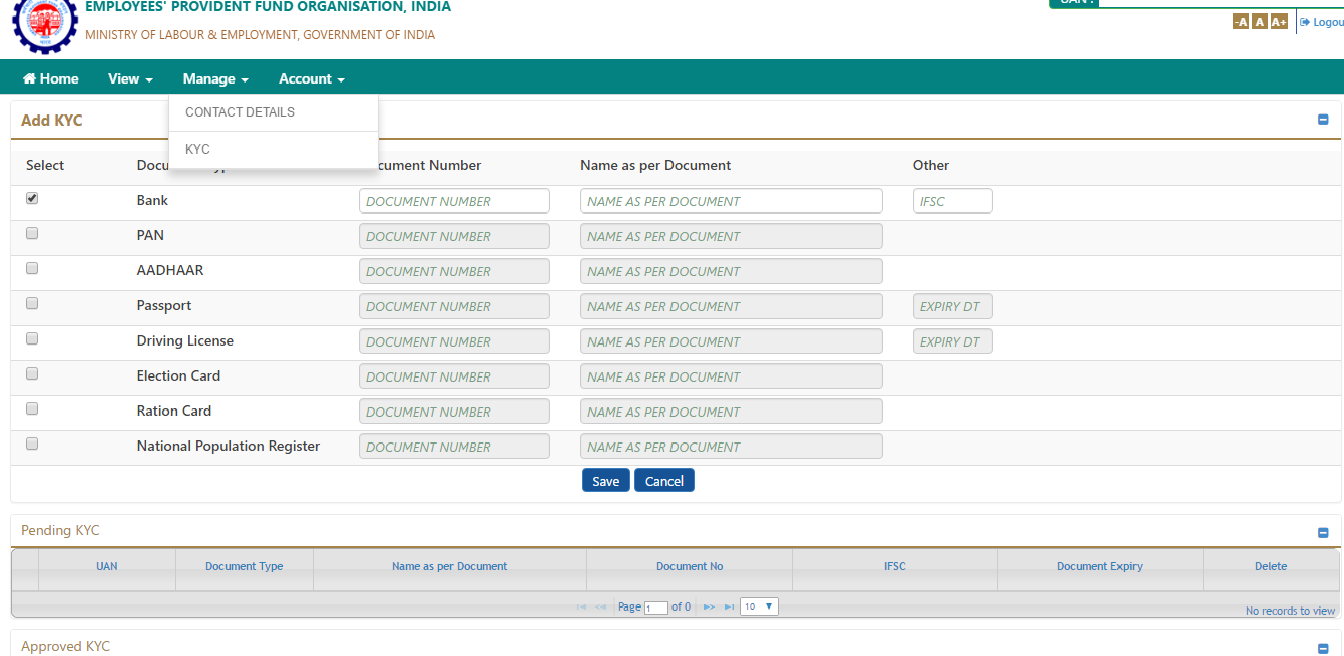Go to last page in Pending KYC pager
1344x656 pixels.
[x=729, y=607]
